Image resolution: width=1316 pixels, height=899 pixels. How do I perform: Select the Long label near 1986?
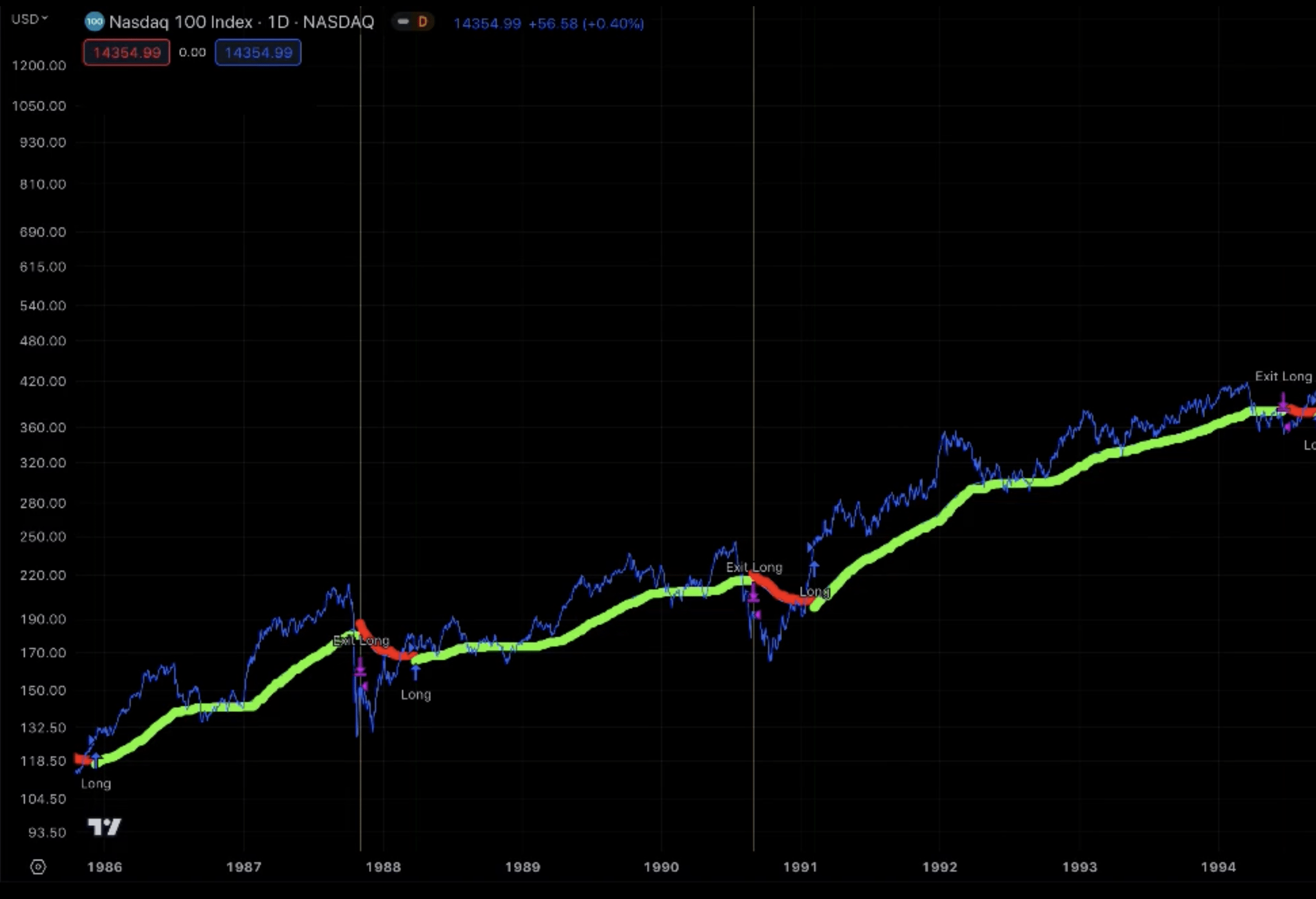96,784
